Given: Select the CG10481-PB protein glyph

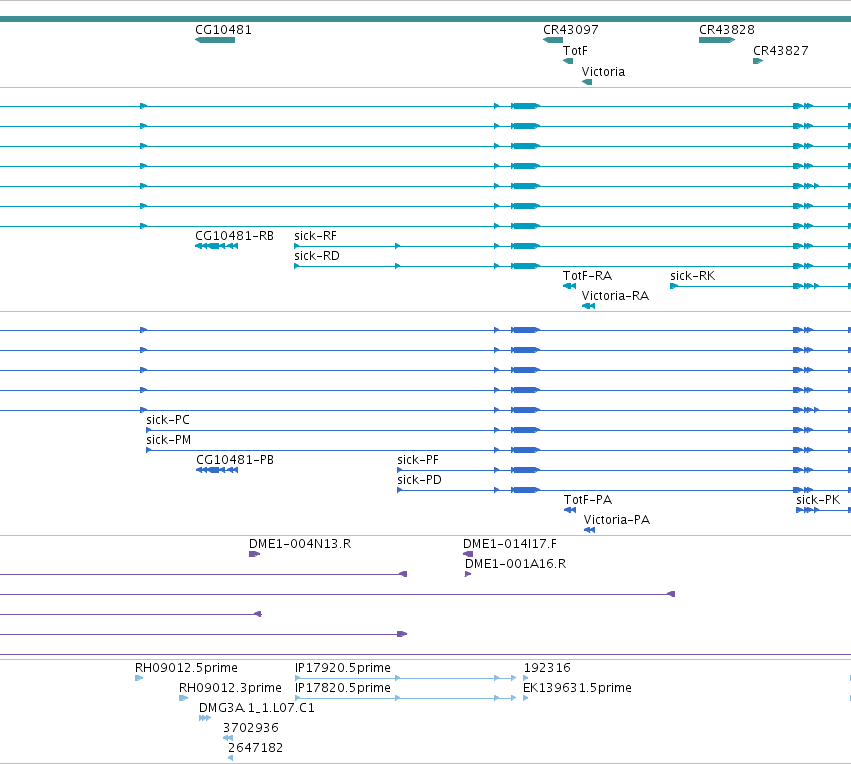Looking at the screenshot, I should point(217,470).
